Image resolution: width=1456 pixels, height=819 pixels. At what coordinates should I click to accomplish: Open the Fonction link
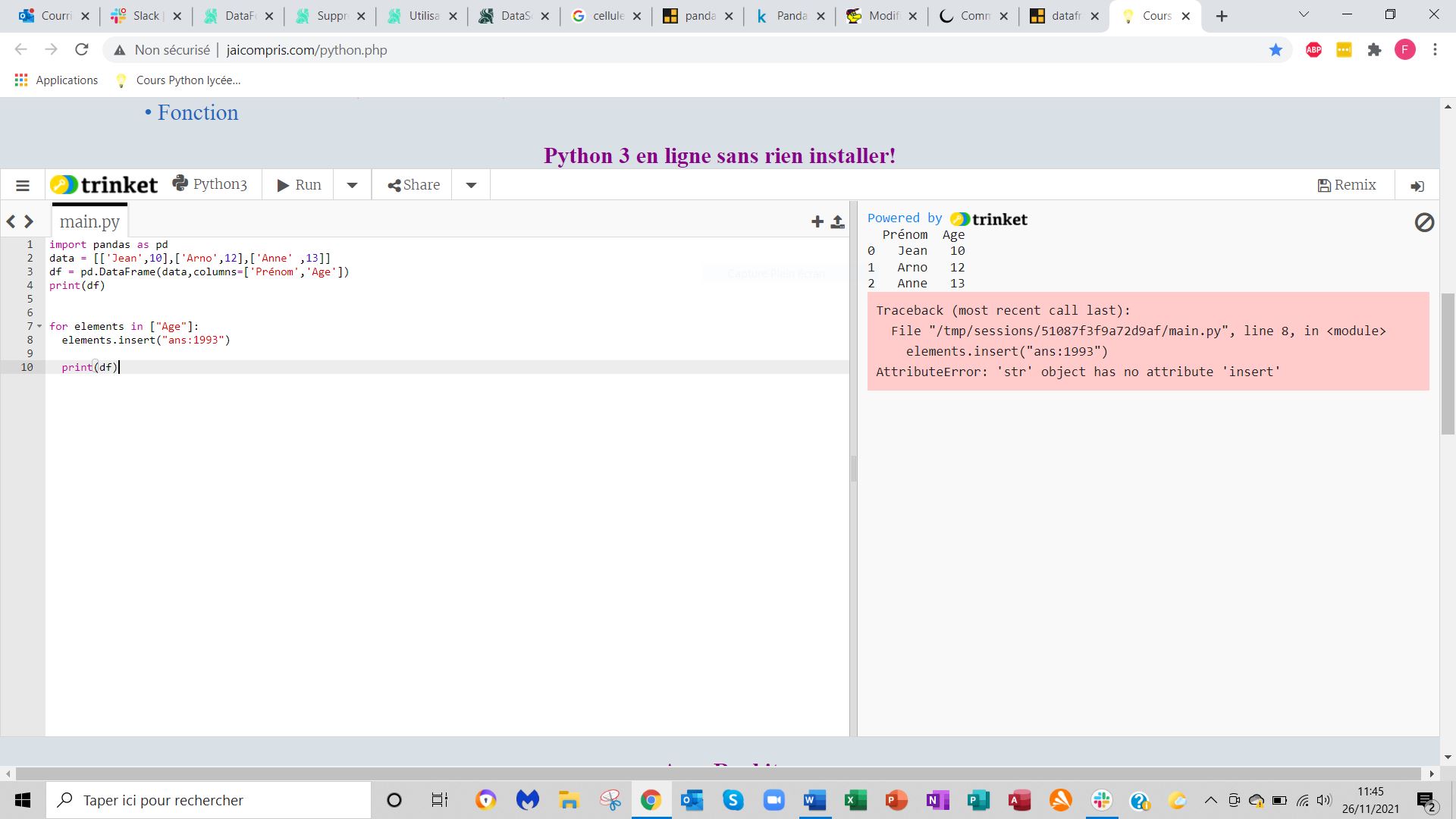pyautogui.click(x=198, y=112)
